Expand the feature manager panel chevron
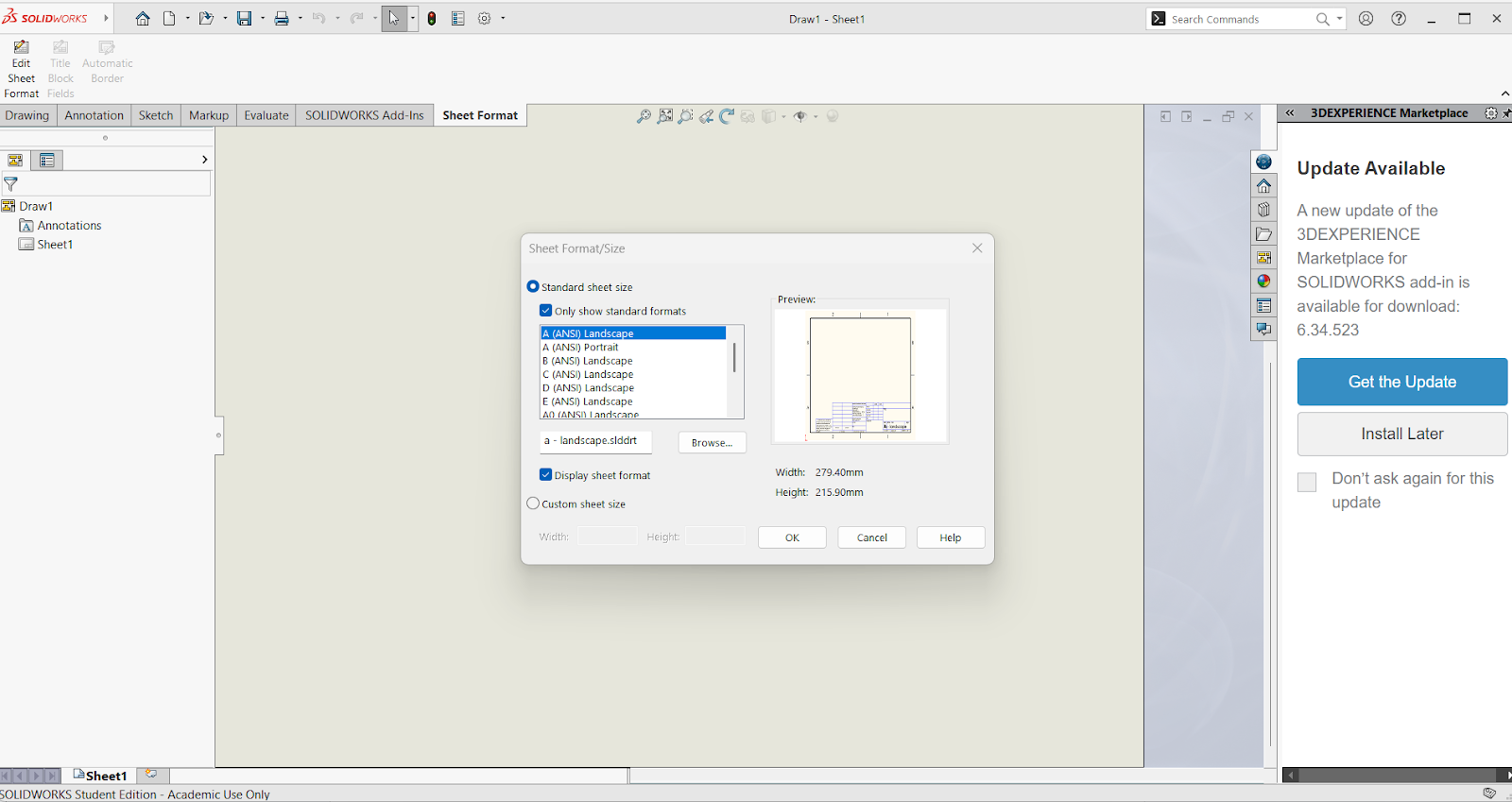The image size is (1512, 802). tap(204, 160)
